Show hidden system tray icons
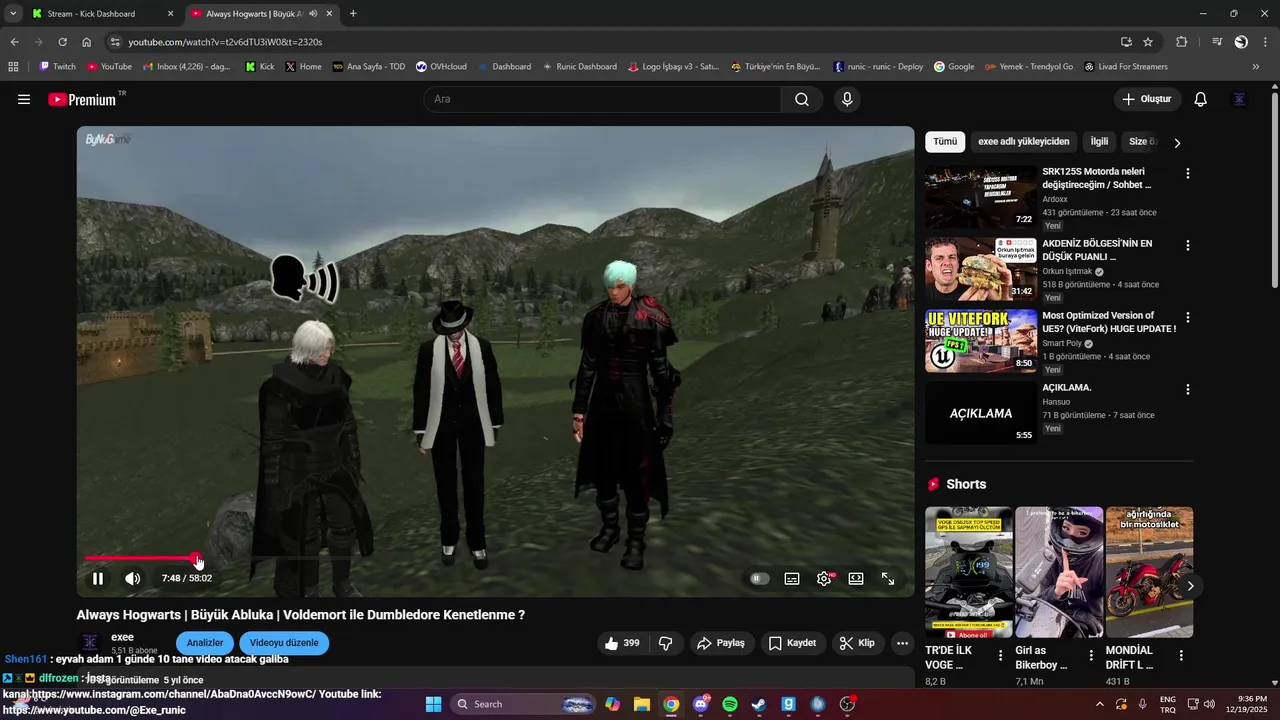Screen dimensions: 1280x720 coord(1100,704)
